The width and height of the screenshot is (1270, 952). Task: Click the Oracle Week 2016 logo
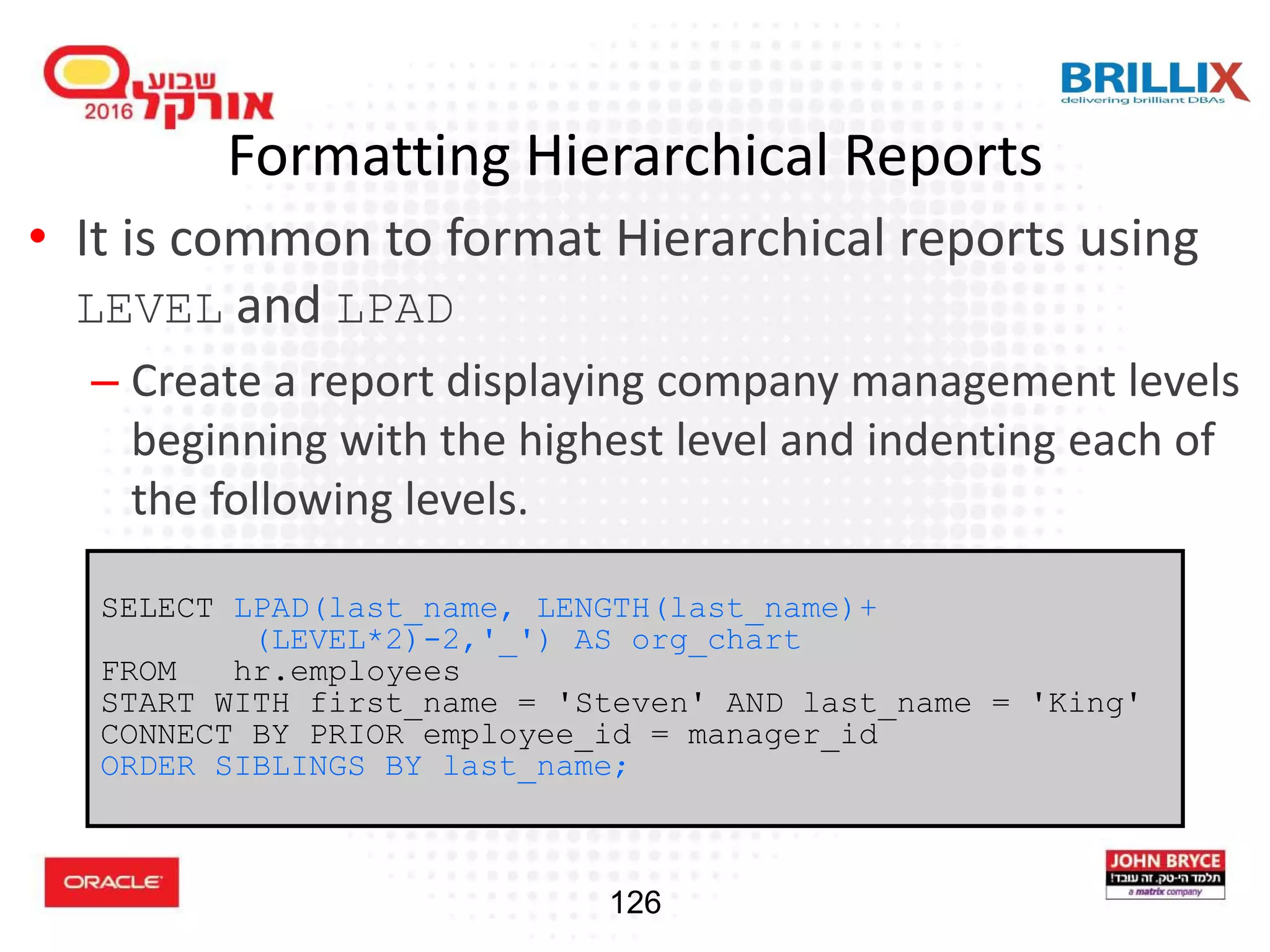[158, 86]
